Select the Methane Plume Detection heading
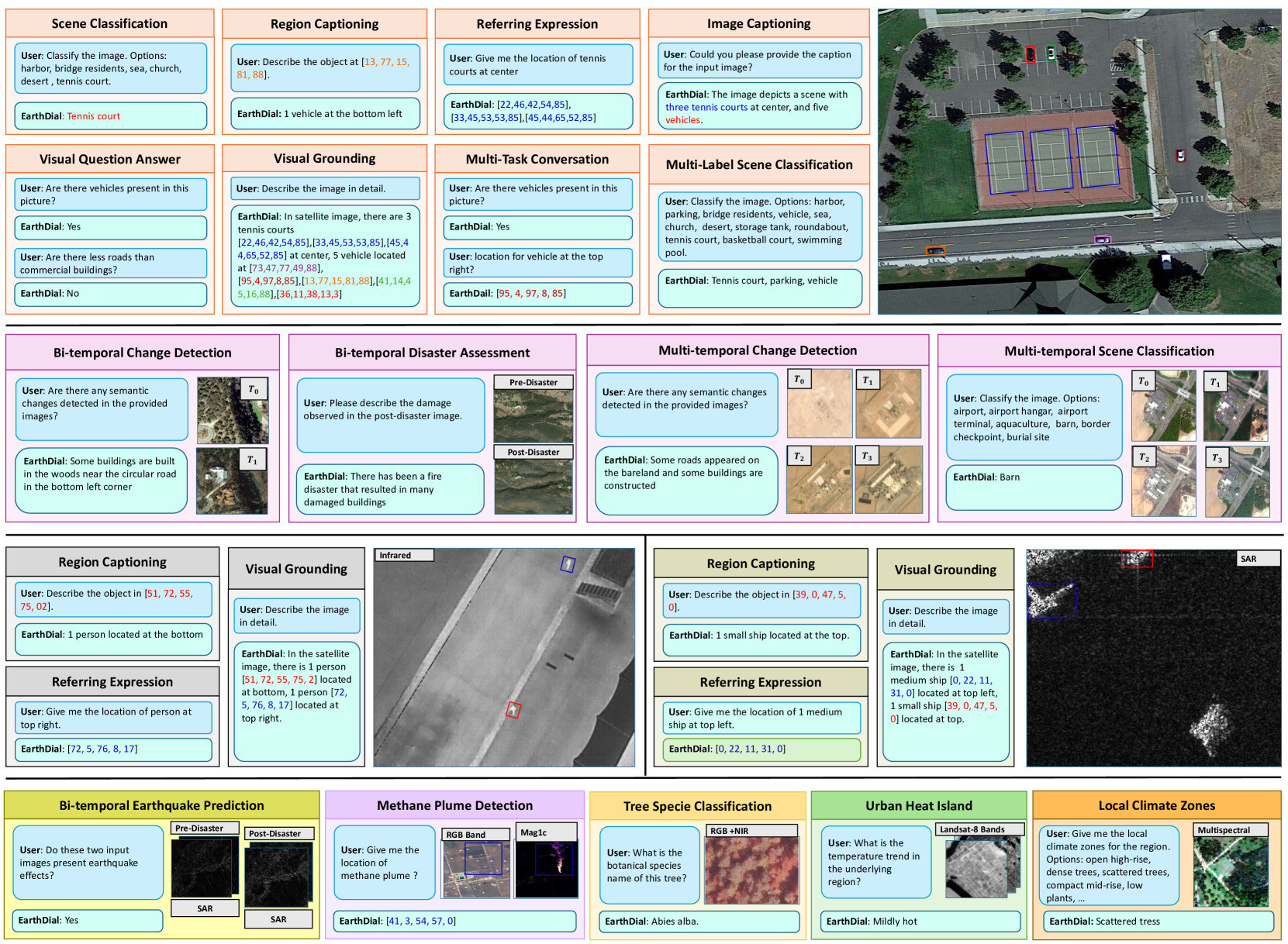This screenshot has height=944, width=1288. click(x=454, y=805)
